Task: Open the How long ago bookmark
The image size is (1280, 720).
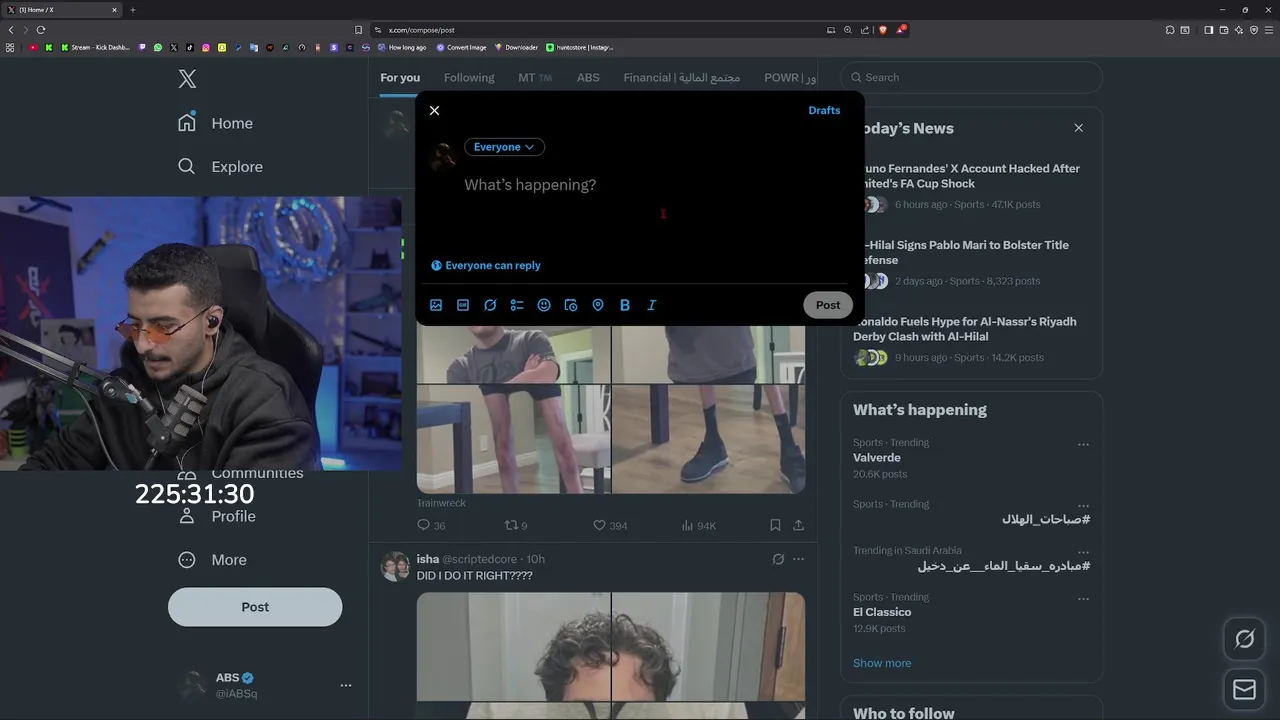Action: [x=402, y=47]
